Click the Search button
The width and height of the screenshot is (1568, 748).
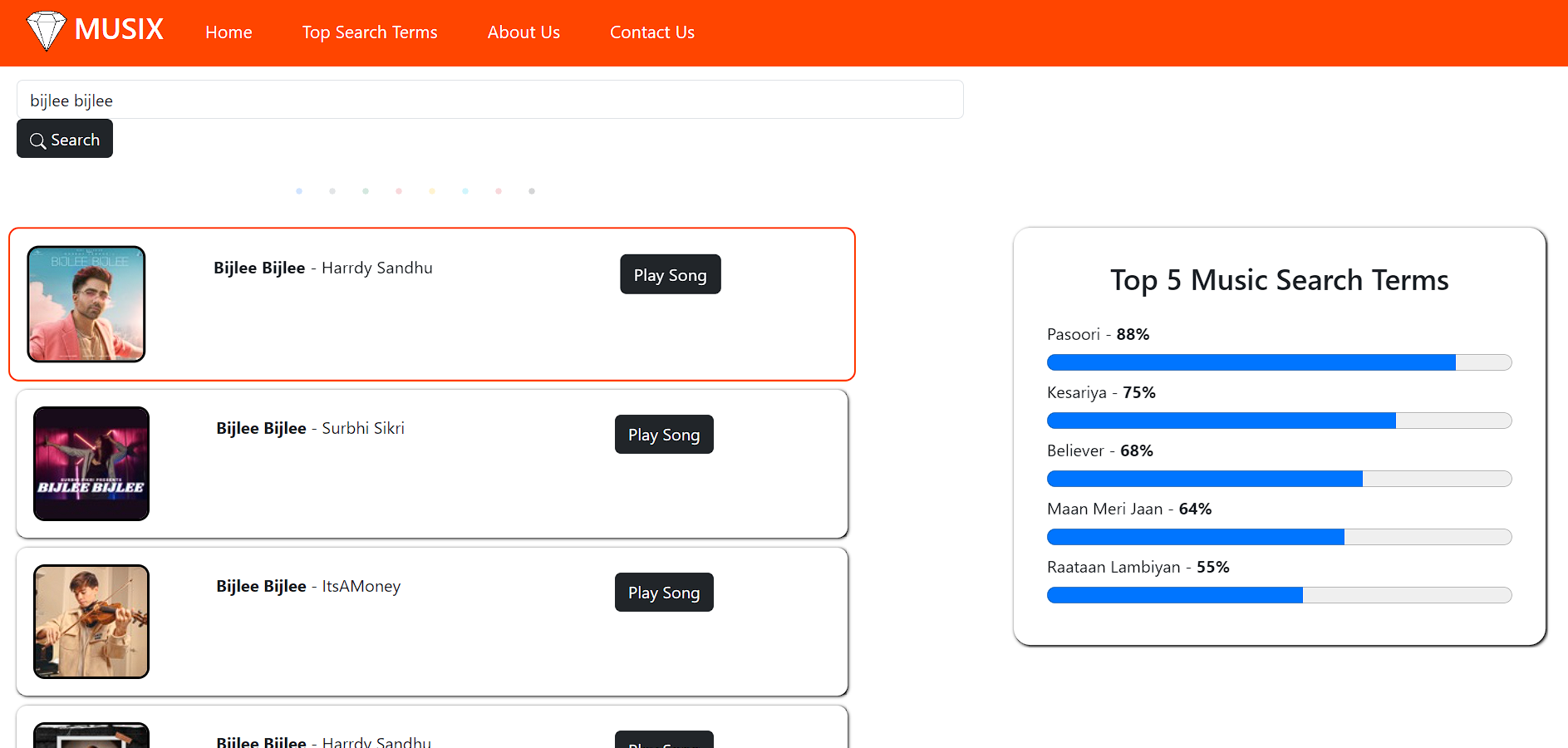[x=65, y=139]
